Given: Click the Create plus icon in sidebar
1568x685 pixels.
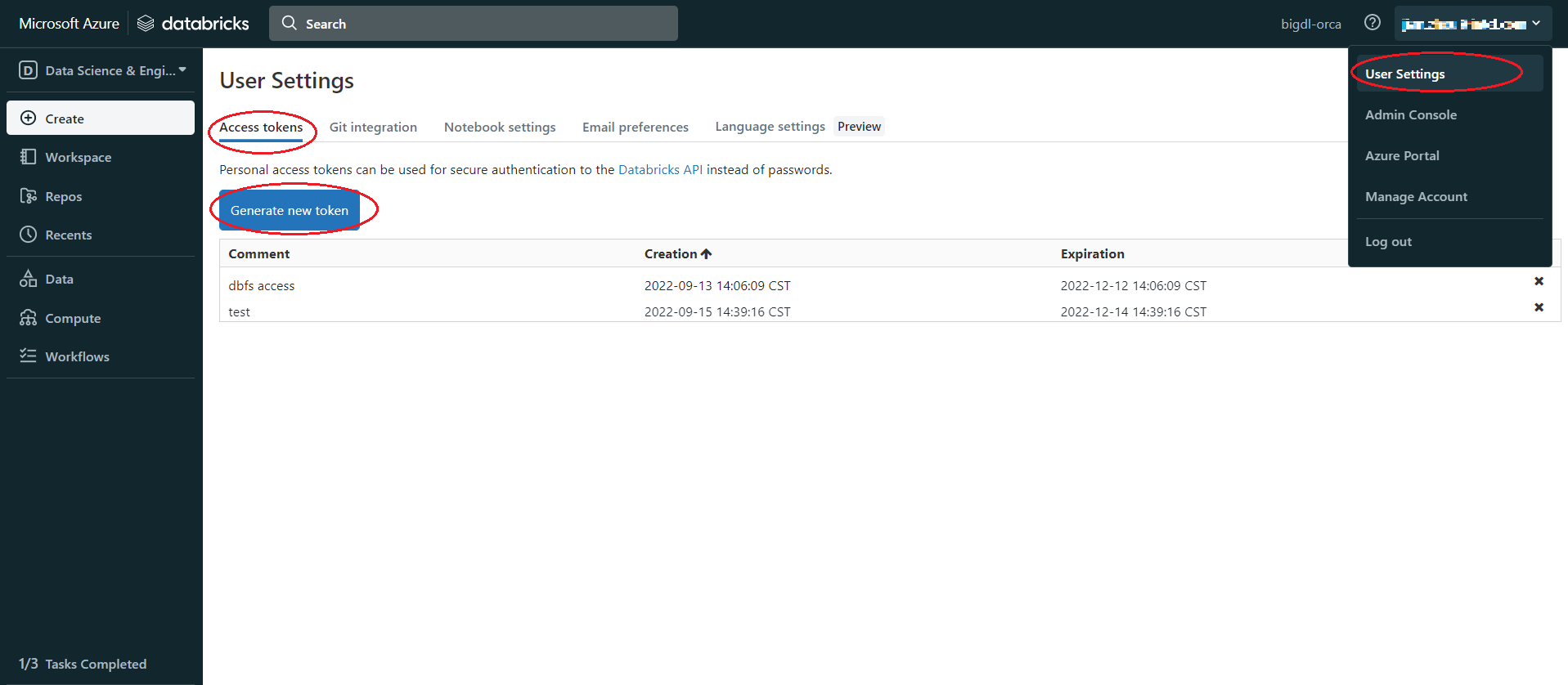Looking at the screenshot, I should coord(28,118).
